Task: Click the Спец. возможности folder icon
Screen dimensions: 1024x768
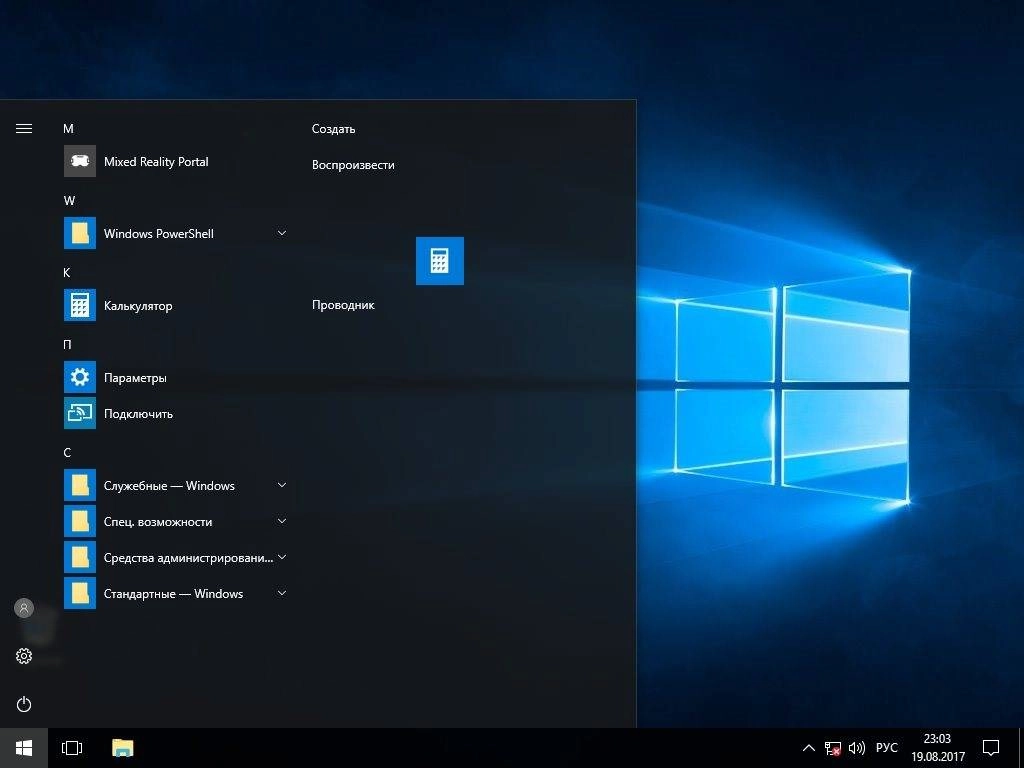Action: [x=80, y=521]
